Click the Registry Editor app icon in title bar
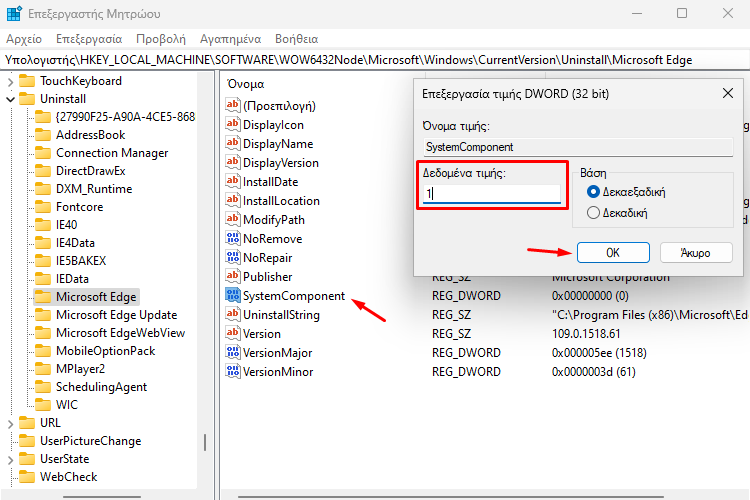The height and width of the screenshot is (500, 750). coord(14,13)
